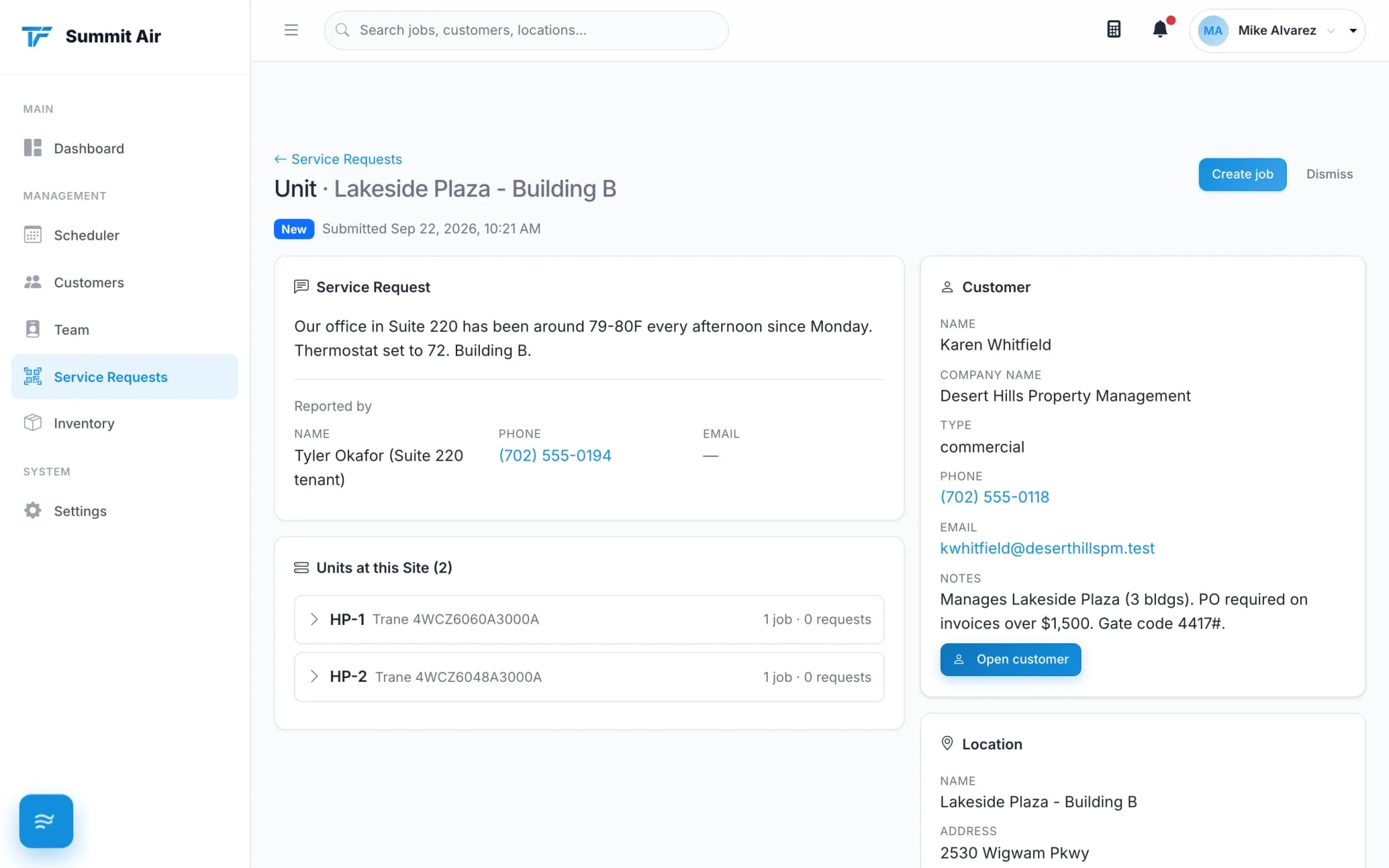Go to Dashboard in sidebar
The height and width of the screenshot is (868, 1389).
(124, 148)
